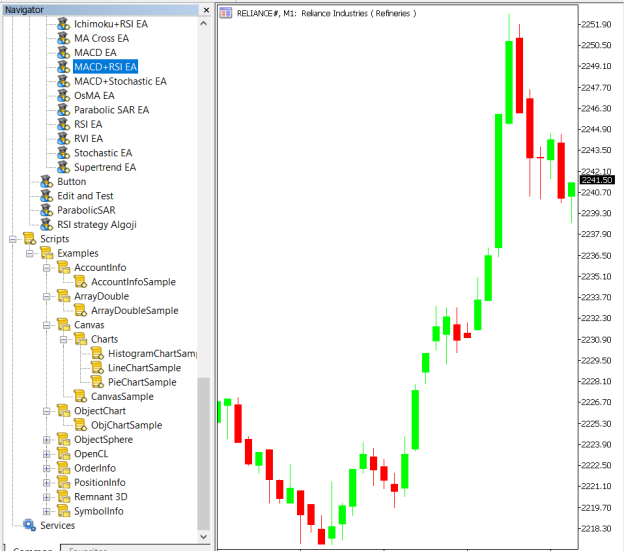Collapse the Examples folder node
Viewport: 624px width, 552px height.
click(x=30, y=254)
